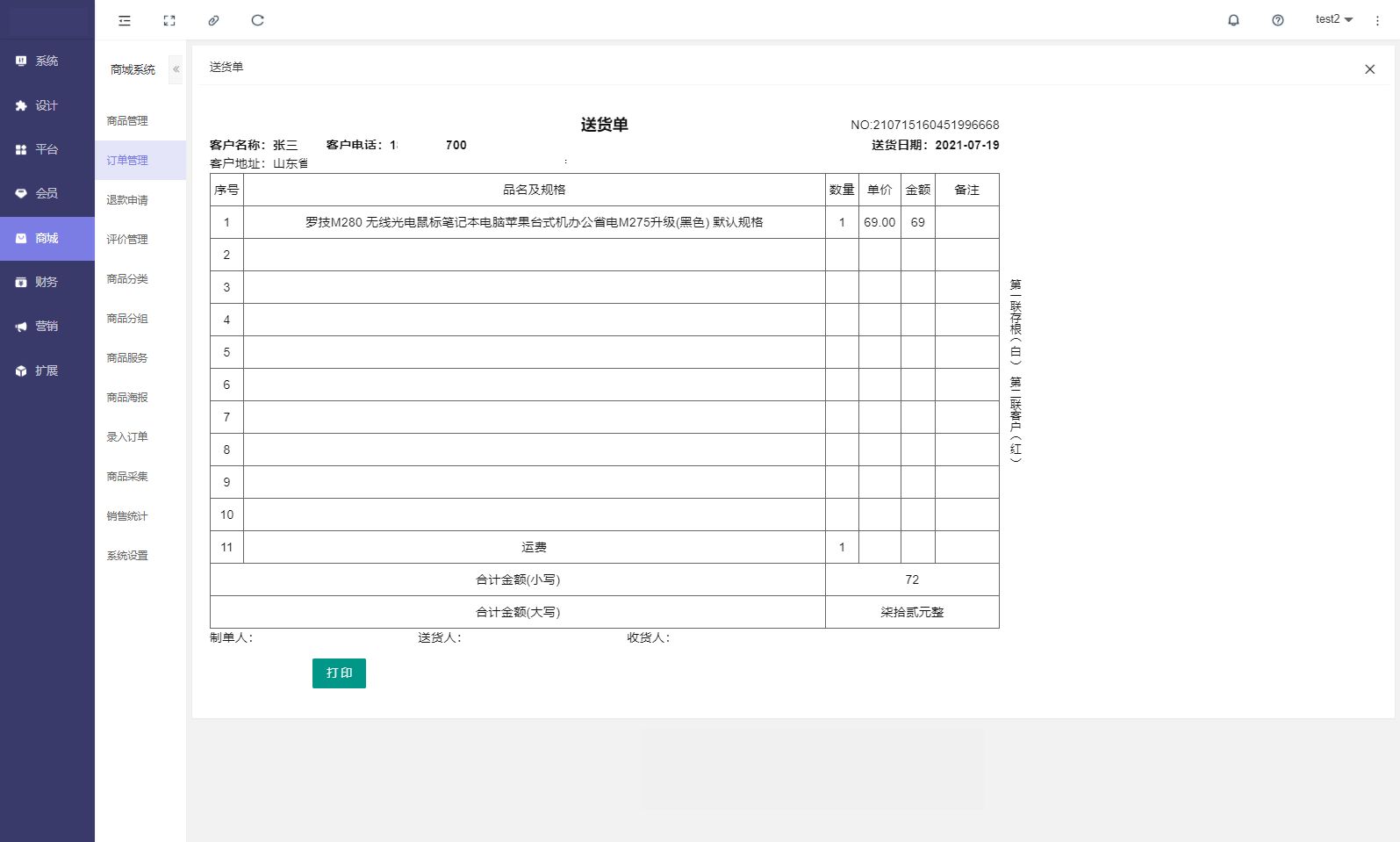Open 会员 section in sidebar
Viewport: 1400px width, 842px height.
[47, 193]
